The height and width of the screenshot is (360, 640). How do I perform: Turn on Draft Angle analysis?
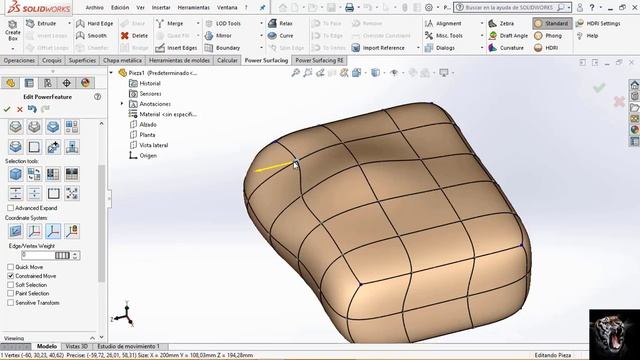coord(508,36)
